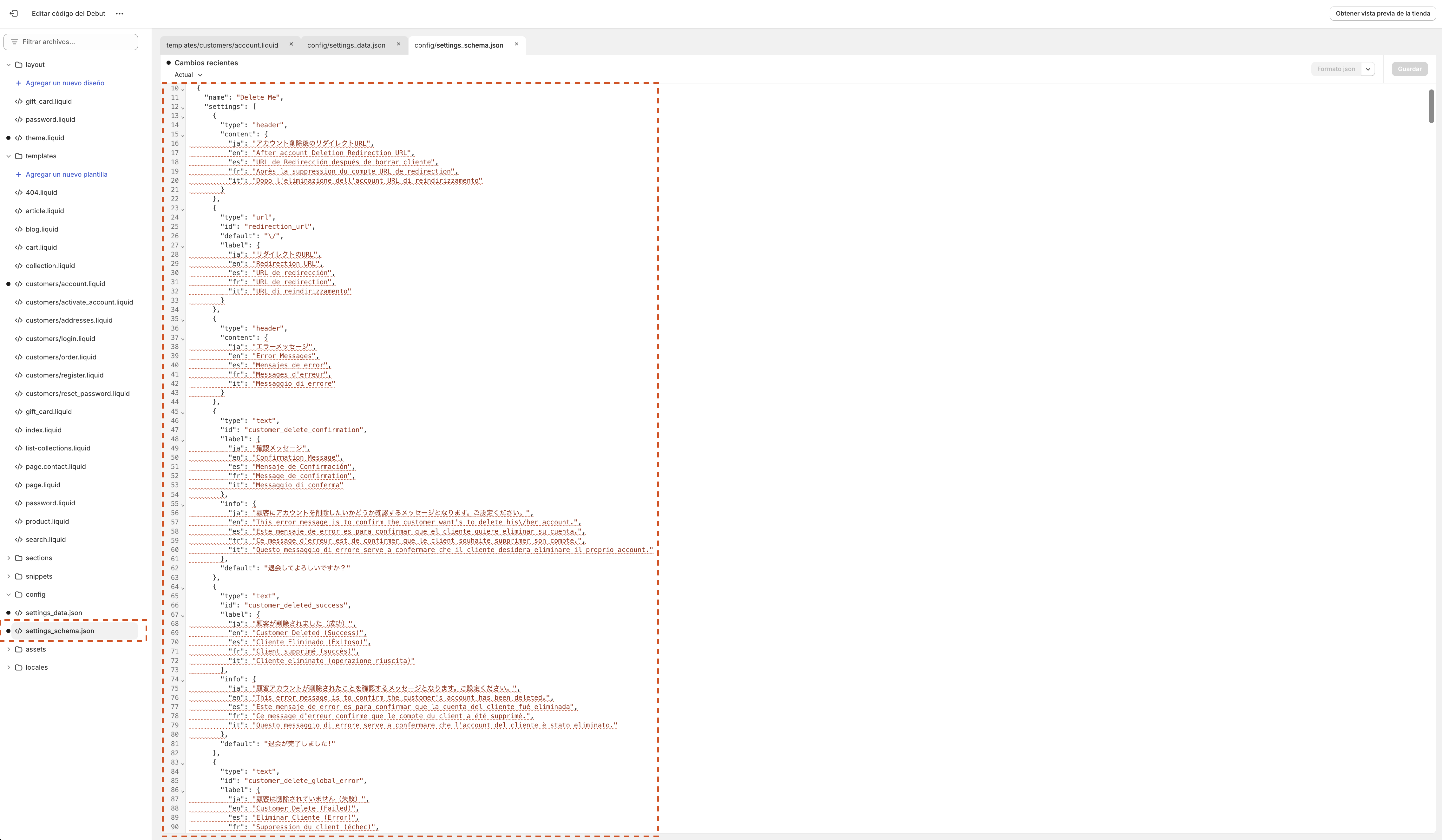Click line 11 "Delete Me" name value

(x=258, y=97)
